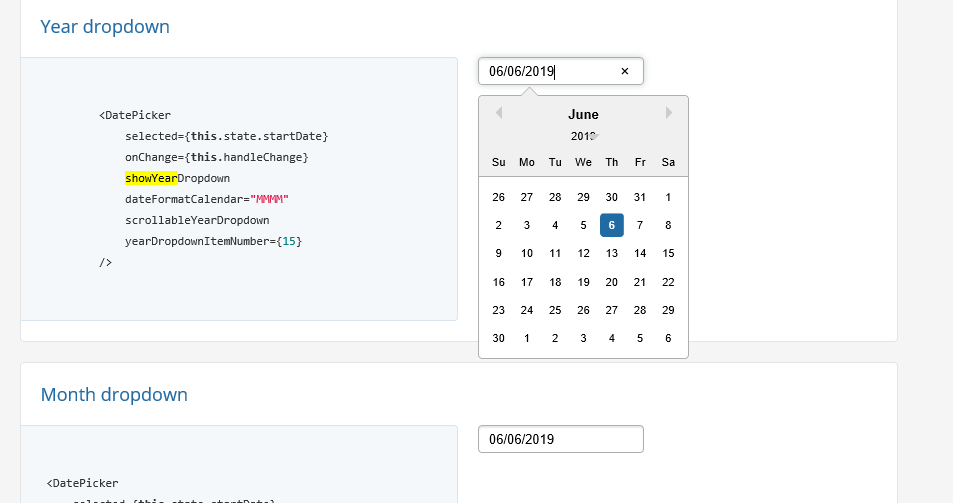Image resolution: width=953 pixels, height=503 pixels.
Task: Select June 4 in second row
Action: (x=555, y=225)
